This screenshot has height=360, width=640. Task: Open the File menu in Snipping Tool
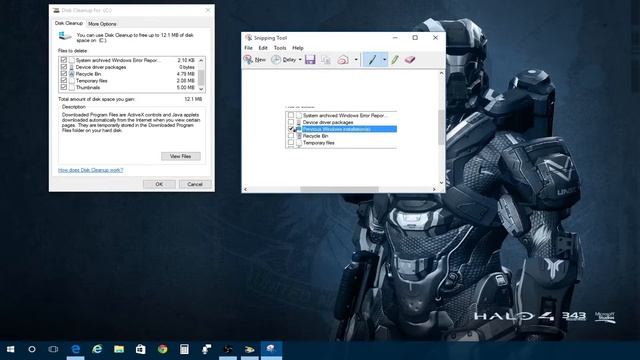point(248,48)
